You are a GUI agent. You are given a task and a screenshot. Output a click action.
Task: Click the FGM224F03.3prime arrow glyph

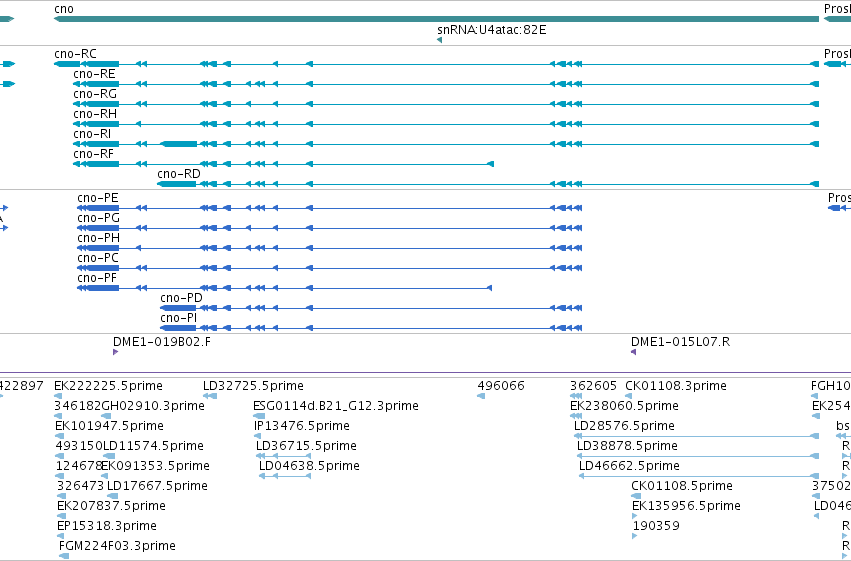pos(64,556)
